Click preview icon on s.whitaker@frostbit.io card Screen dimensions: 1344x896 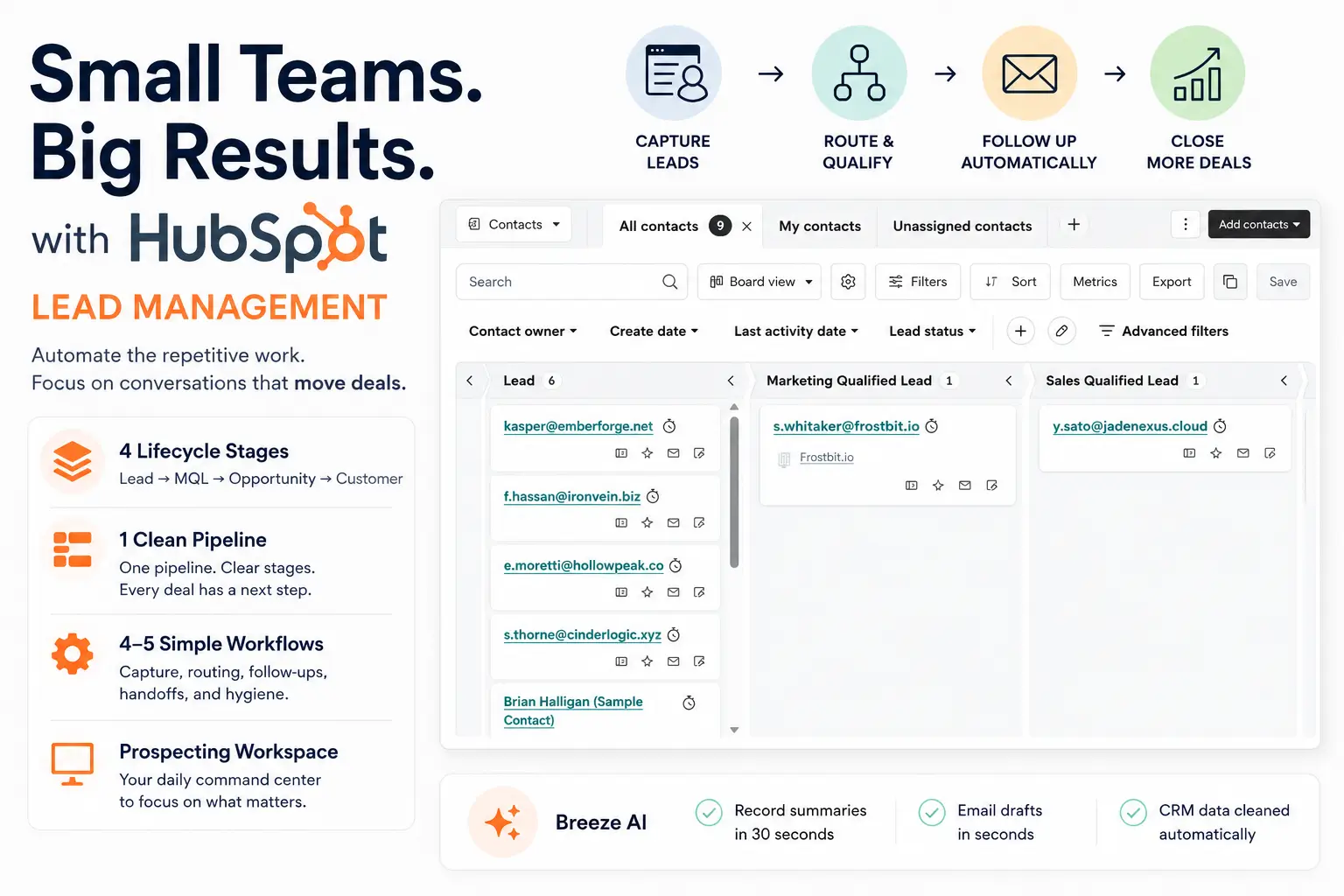[912, 486]
